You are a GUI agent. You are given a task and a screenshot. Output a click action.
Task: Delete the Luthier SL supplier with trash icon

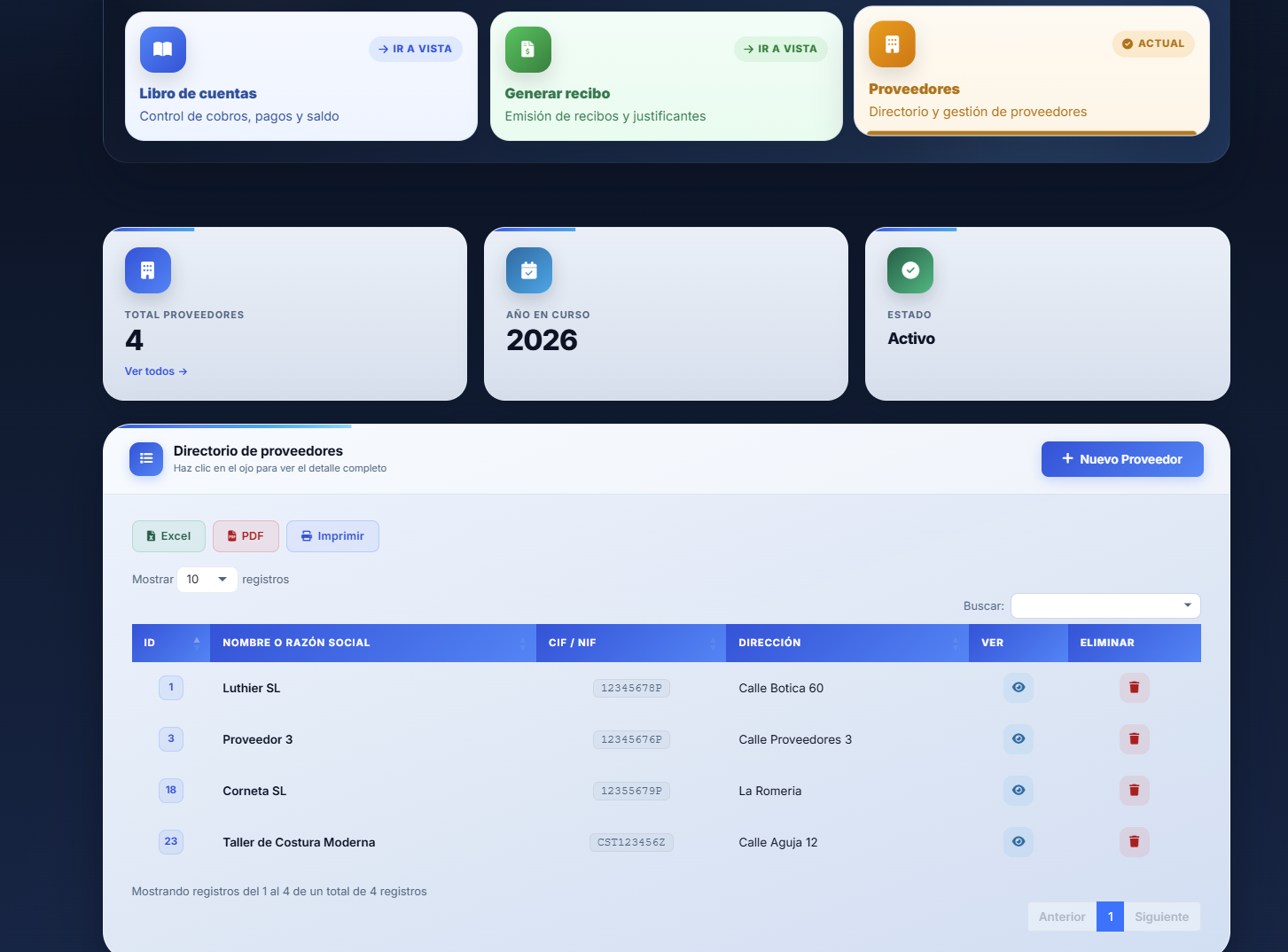click(x=1135, y=688)
